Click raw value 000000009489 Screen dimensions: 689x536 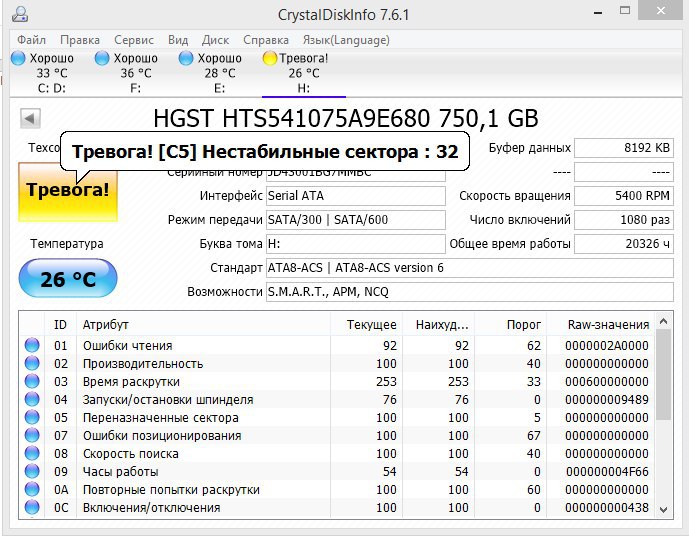click(607, 400)
